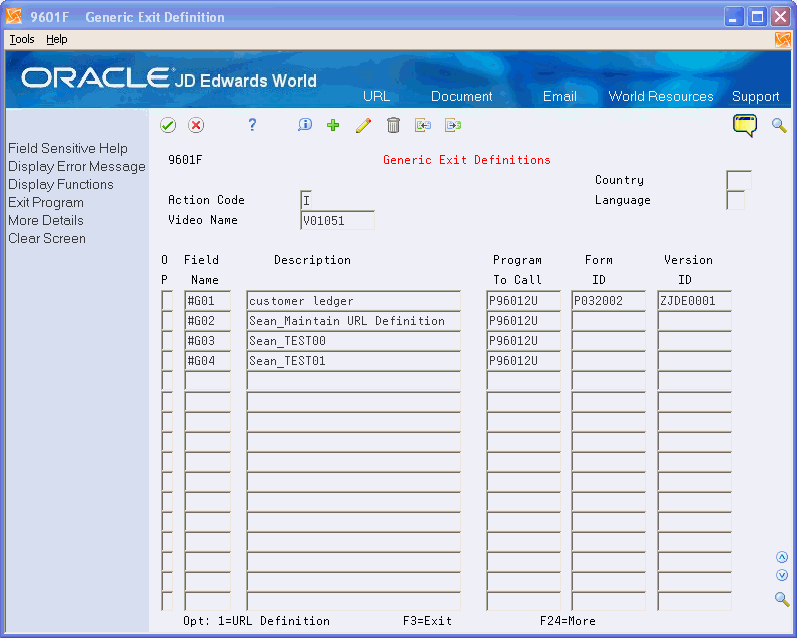Click 'Opt: 1=URL Definition' text
This screenshot has height=638, width=797.
[x=256, y=621]
